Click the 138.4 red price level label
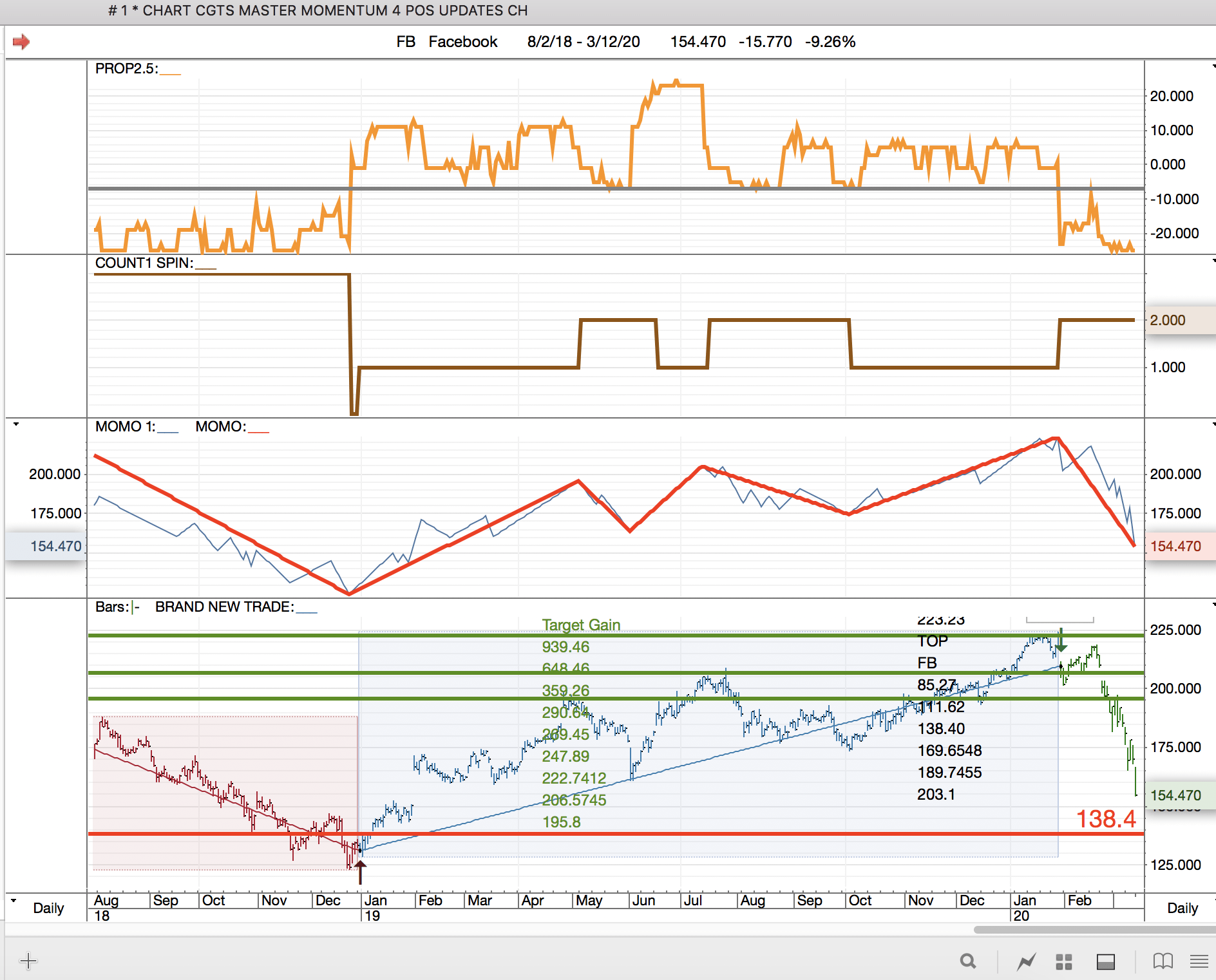Screen dimensions: 1216x980 [1106, 819]
